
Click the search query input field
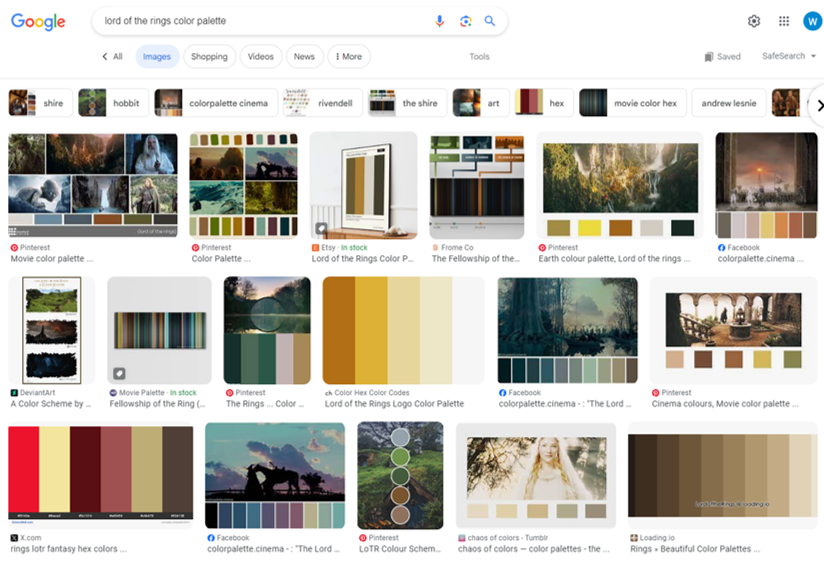coord(260,21)
